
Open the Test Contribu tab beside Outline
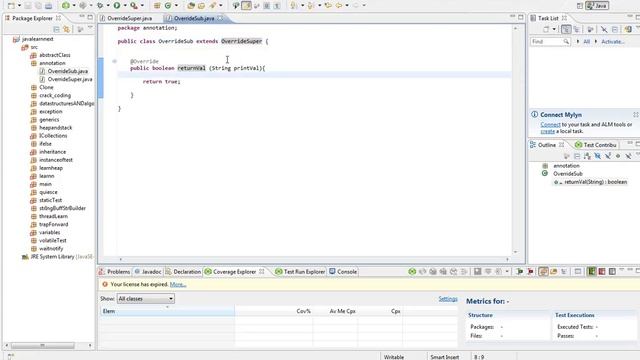596,145
